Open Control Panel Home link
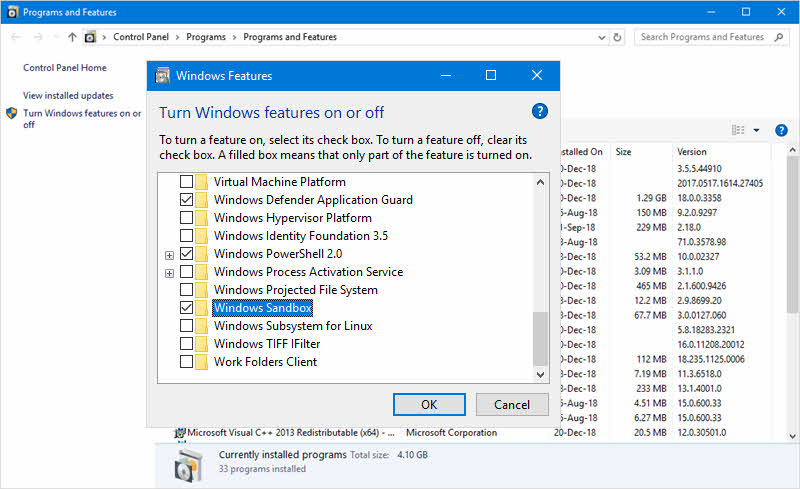The height and width of the screenshot is (489, 800). pos(65,67)
